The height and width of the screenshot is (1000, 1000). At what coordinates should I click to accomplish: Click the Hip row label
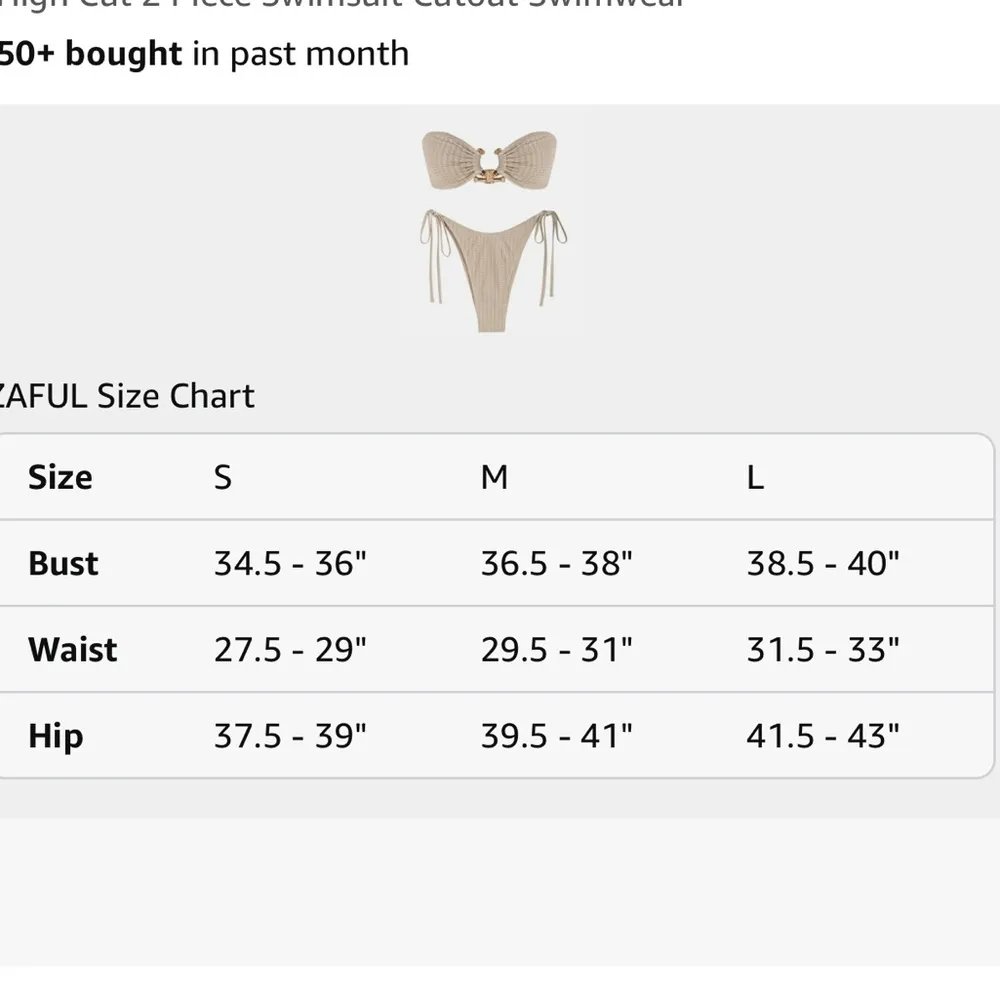(x=55, y=736)
